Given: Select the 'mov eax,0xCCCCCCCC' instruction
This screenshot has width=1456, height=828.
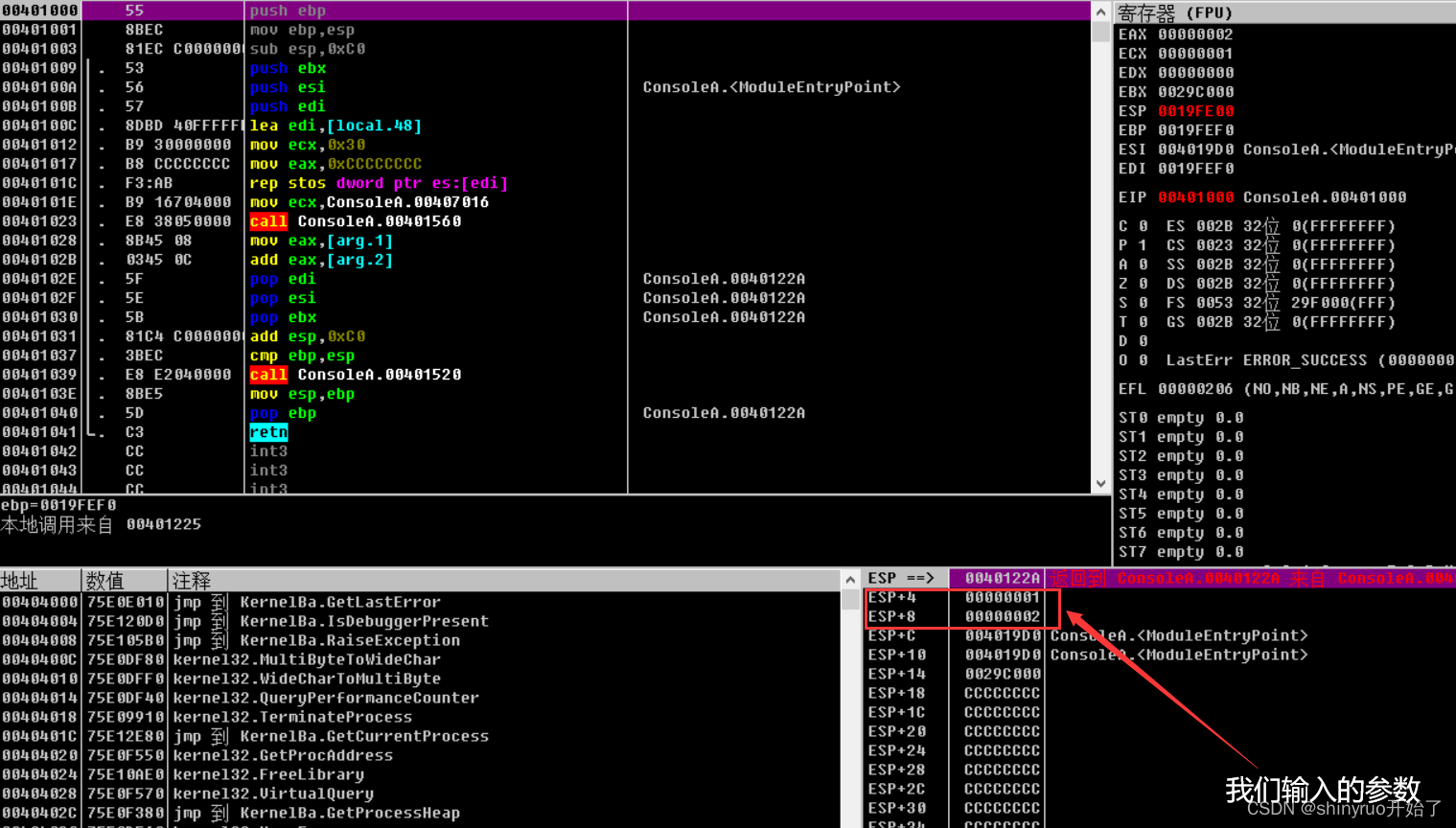Looking at the screenshot, I should (x=335, y=164).
